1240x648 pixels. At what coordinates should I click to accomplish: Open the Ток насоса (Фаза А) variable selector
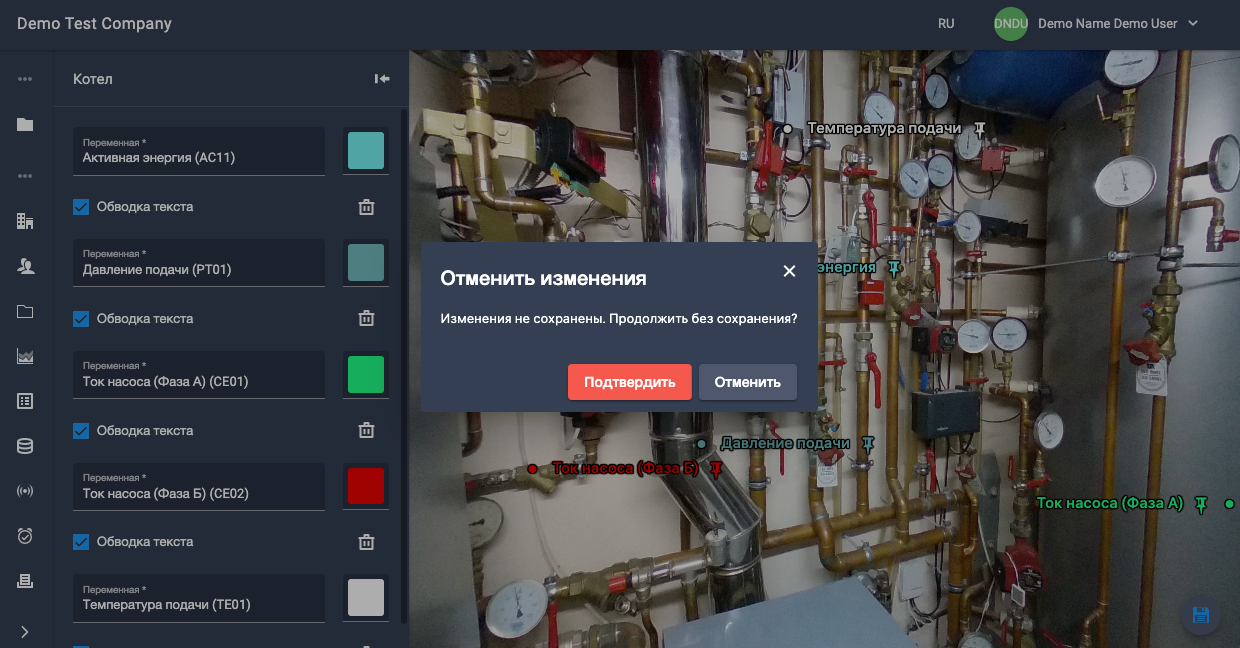199,374
